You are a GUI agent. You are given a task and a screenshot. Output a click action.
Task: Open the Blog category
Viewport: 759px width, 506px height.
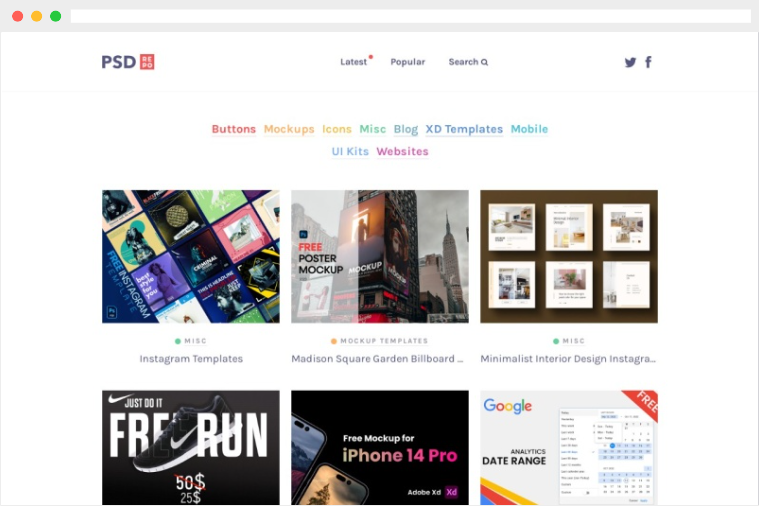point(406,129)
